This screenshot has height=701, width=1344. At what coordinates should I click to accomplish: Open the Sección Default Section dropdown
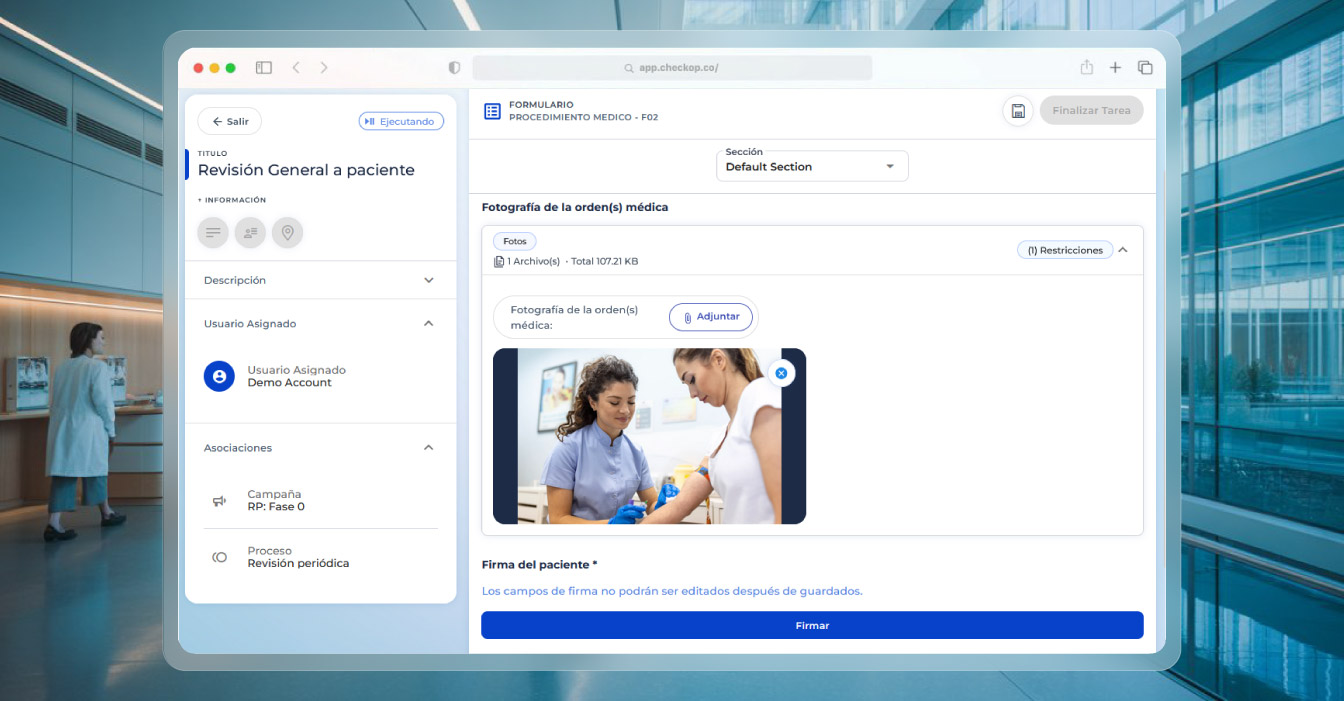click(812, 166)
